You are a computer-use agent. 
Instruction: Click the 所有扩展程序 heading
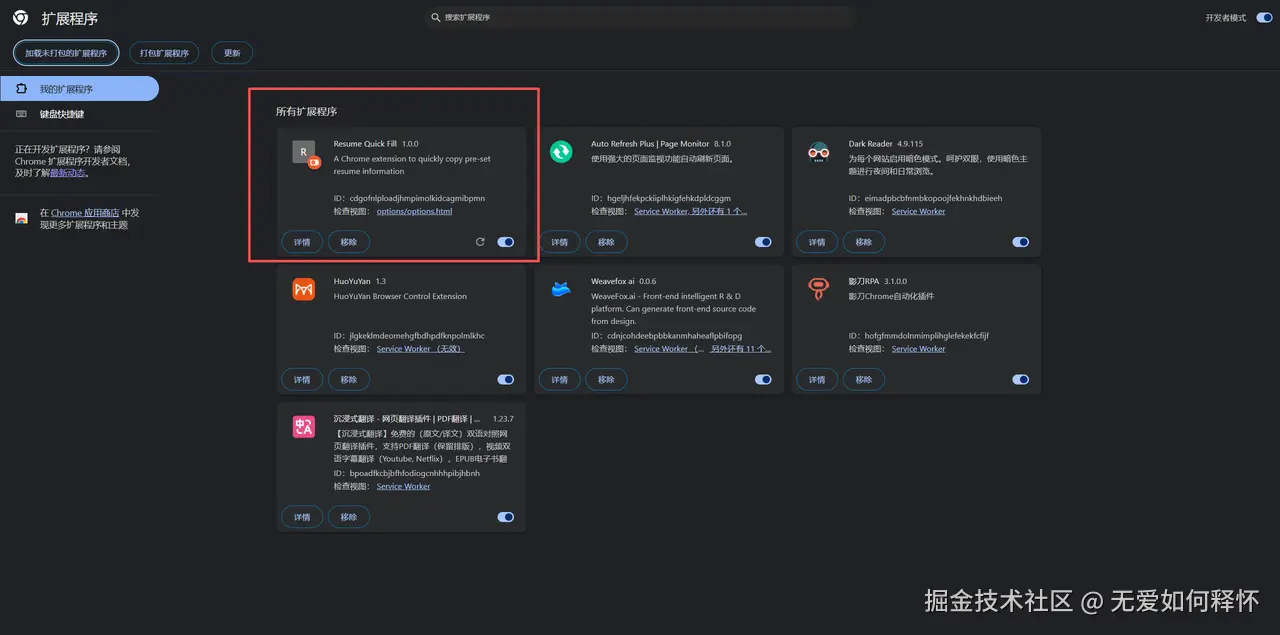(x=306, y=111)
